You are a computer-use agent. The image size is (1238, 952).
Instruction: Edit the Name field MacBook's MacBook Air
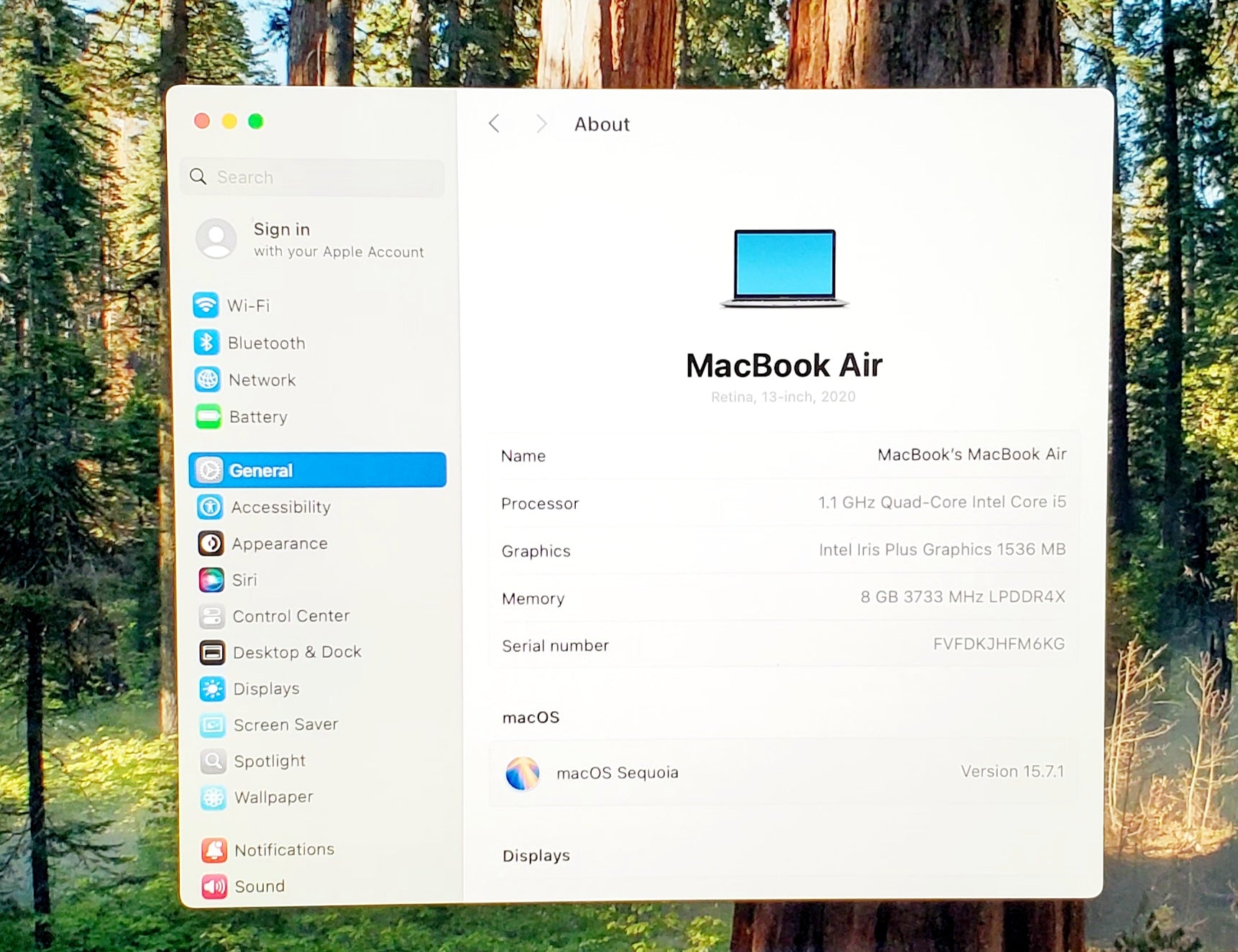click(x=971, y=454)
